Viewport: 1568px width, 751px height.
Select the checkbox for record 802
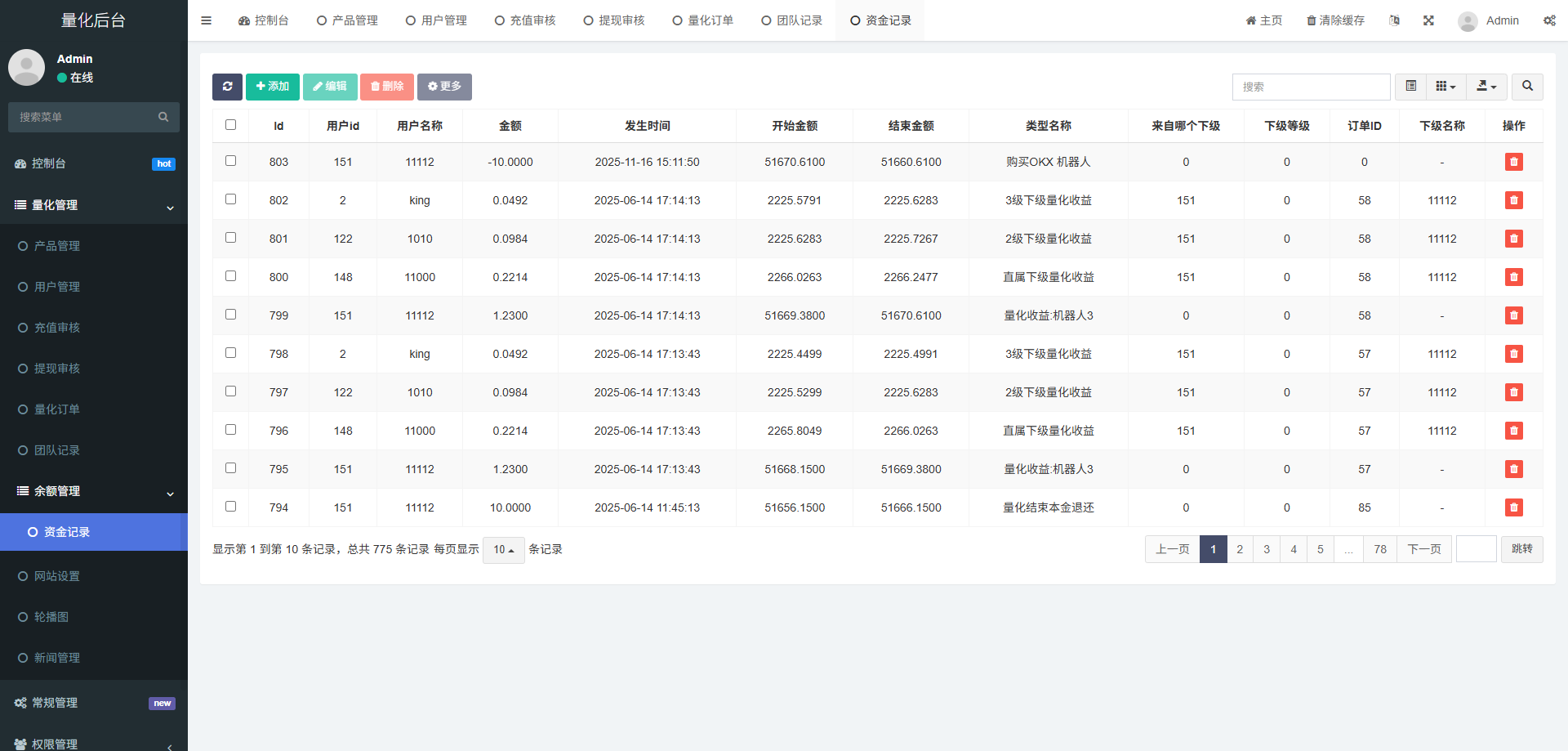point(230,199)
